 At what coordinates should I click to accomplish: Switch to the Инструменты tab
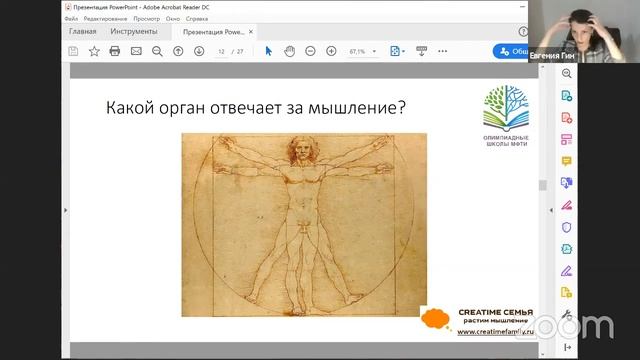(x=133, y=31)
